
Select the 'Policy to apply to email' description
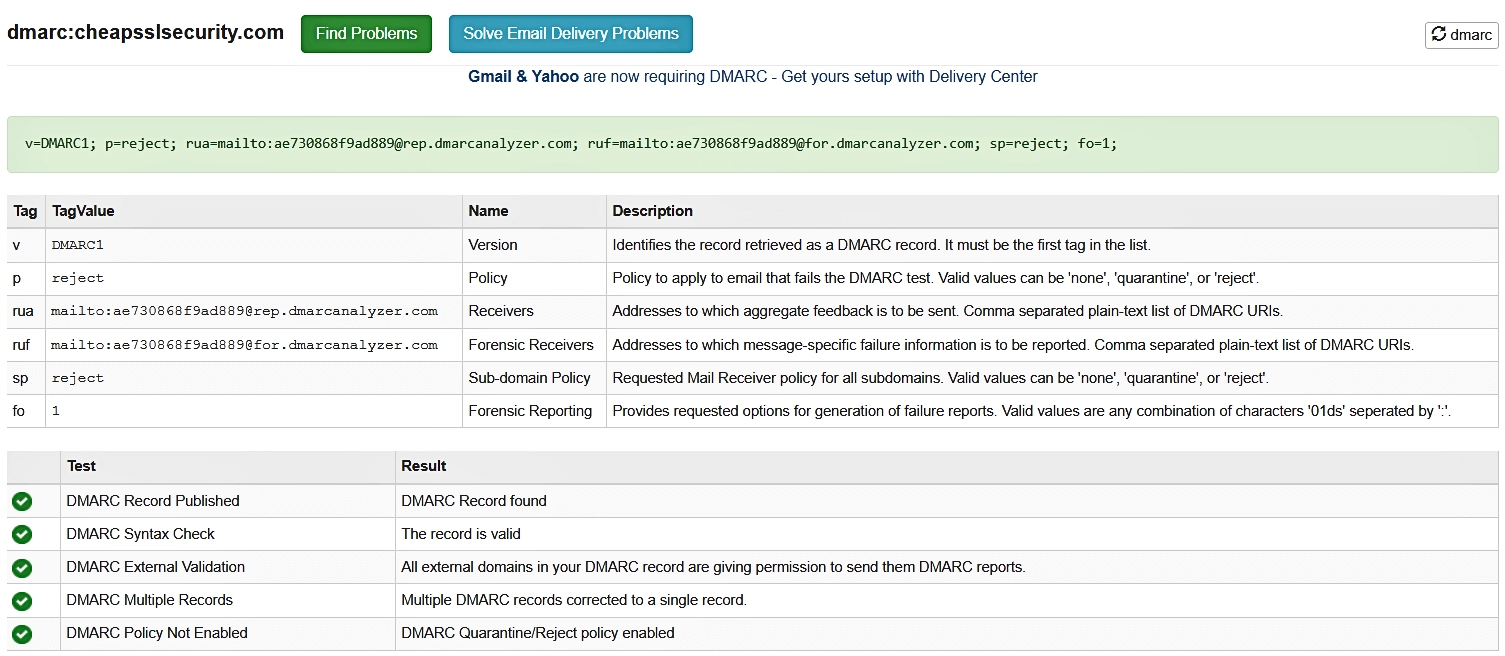[935, 278]
